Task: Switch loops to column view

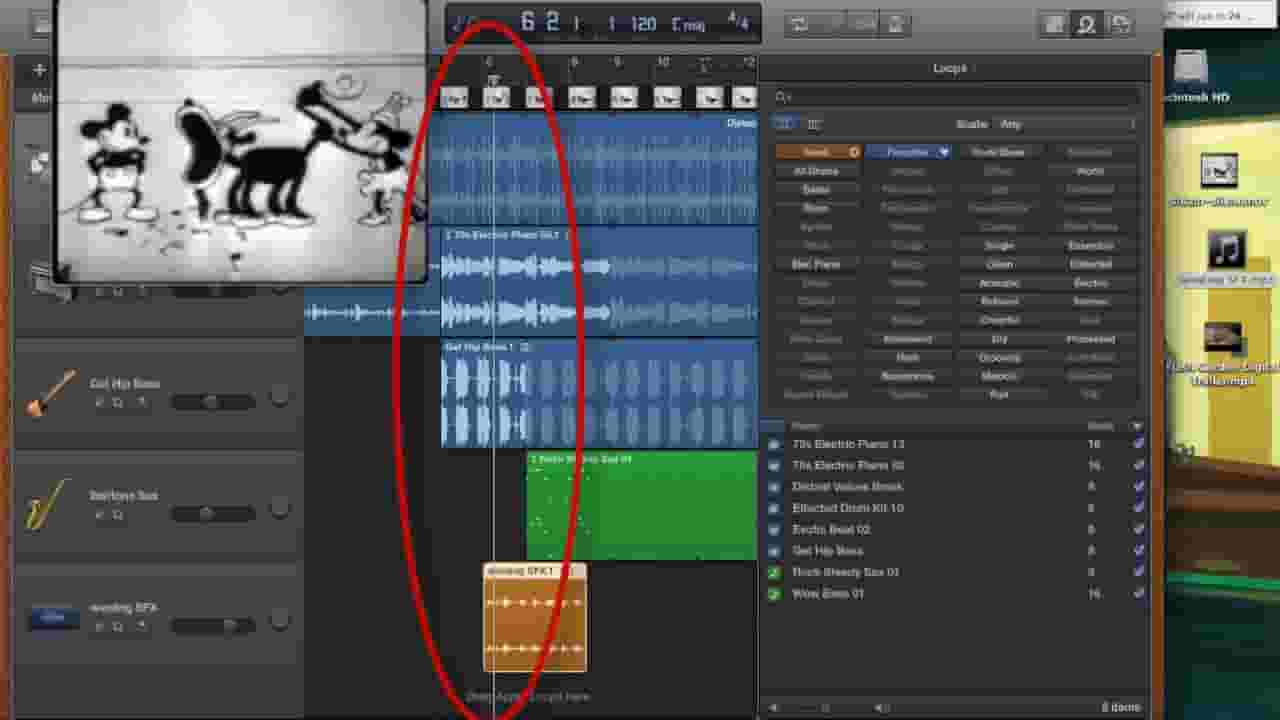Action: coord(814,124)
